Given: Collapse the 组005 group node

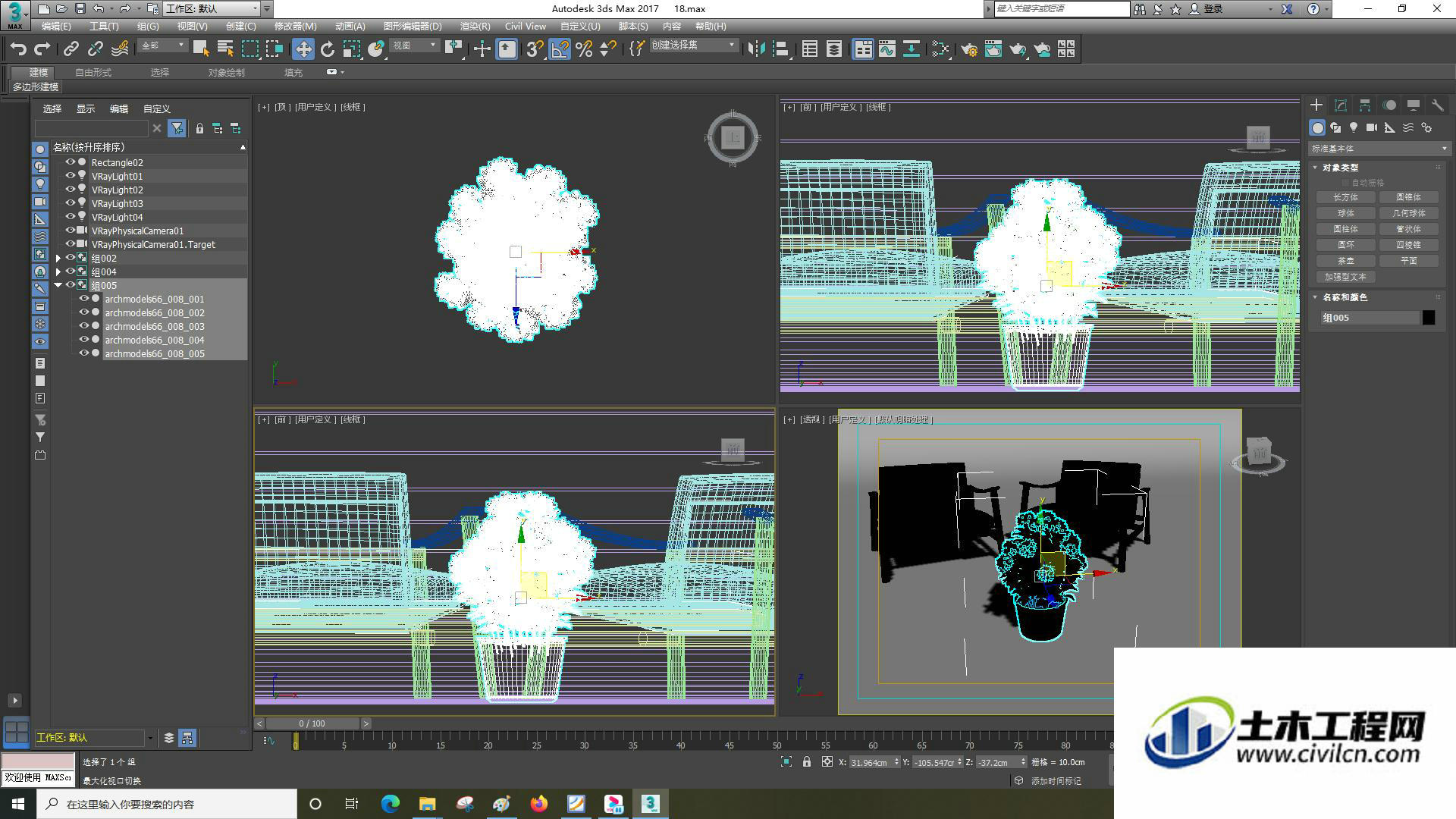Looking at the screenshot, I should tap(58, 285).
